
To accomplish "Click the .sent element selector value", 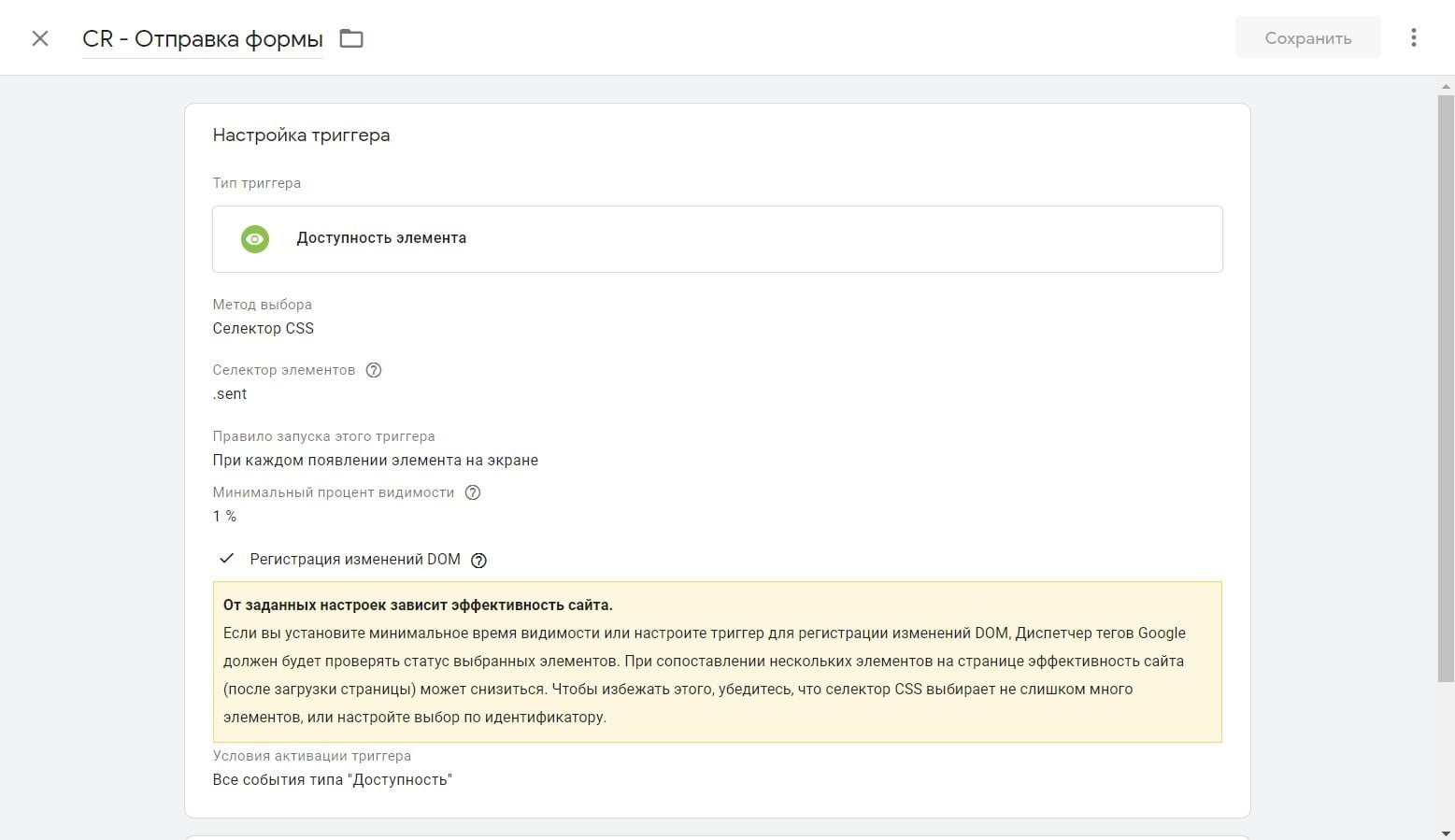I will tap(230, 393).
